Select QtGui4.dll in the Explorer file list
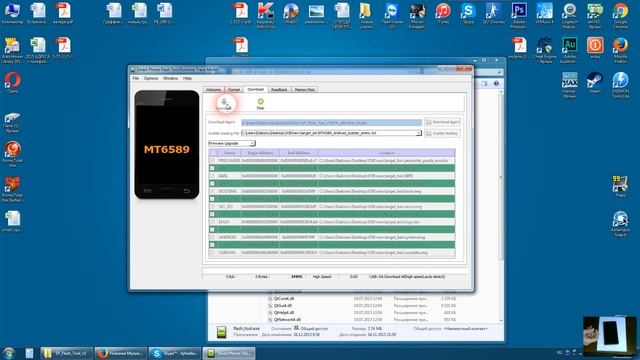The width and height of the screenshot is (640, 360). [283, 305]
